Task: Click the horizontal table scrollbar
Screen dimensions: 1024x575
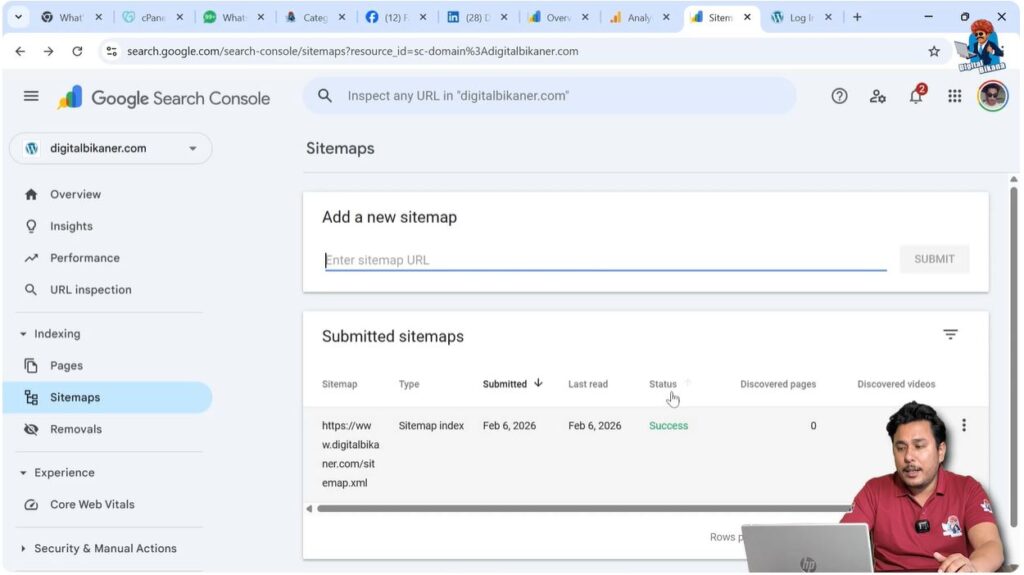Action: click(x=584, y=509)
